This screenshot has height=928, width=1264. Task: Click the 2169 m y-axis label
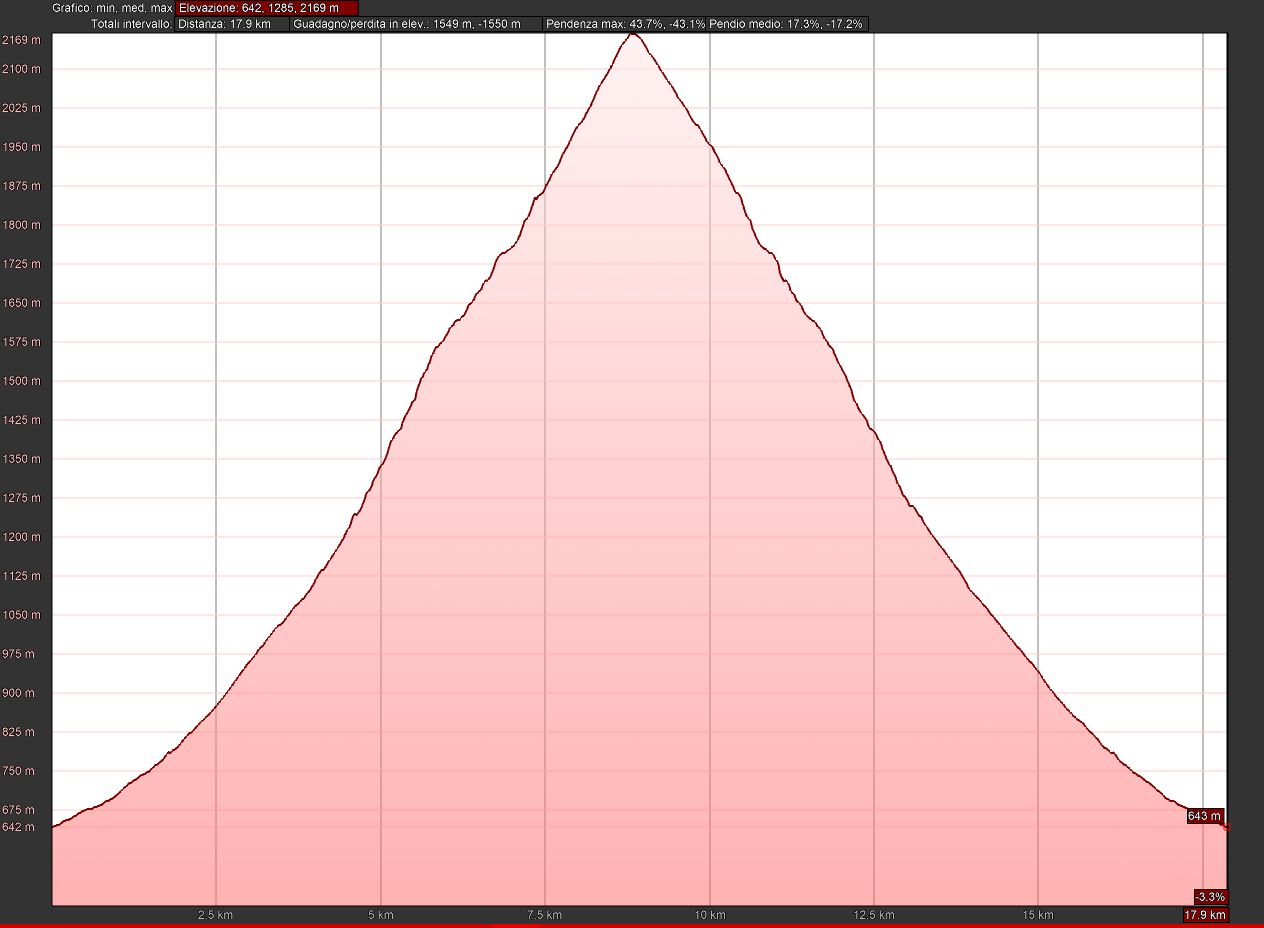pos(21,40)
